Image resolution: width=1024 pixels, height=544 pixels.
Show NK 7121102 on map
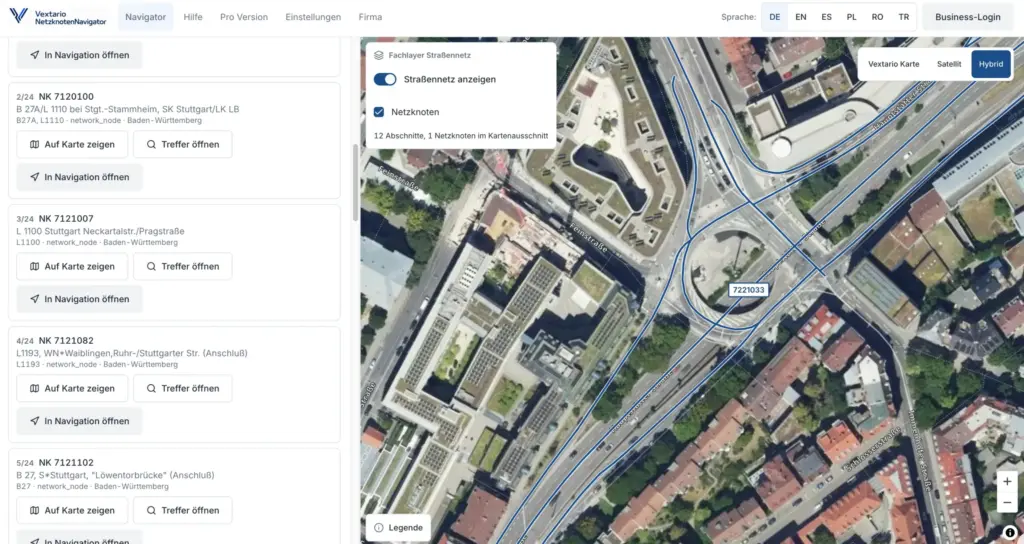pos(72,511)
